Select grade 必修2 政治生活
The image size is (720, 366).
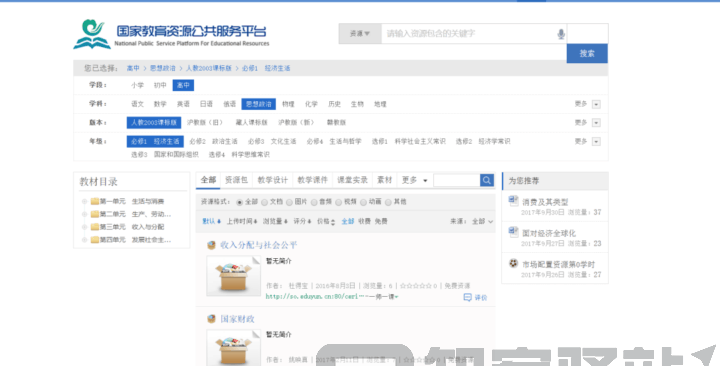click(214, 141)
